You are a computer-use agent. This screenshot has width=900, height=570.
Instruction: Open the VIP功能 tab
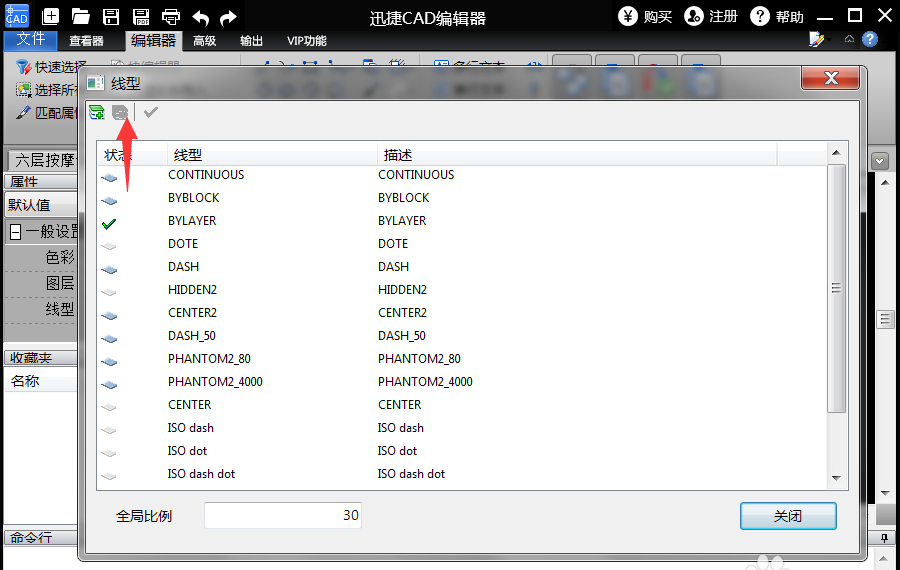click(307, 40)
